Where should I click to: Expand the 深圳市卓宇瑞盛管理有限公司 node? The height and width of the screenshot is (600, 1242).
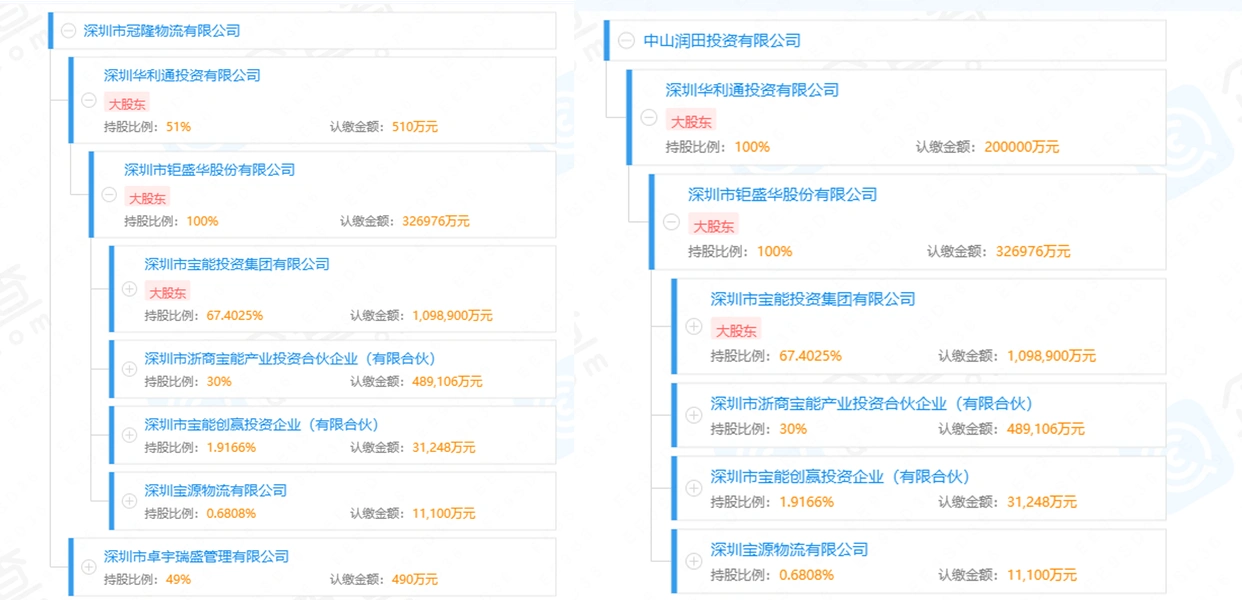88,568
